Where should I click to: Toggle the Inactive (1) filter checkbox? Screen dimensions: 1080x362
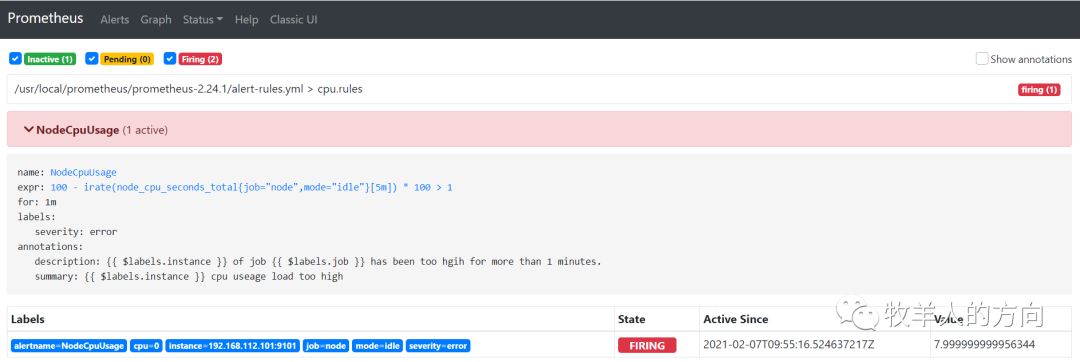15,58
